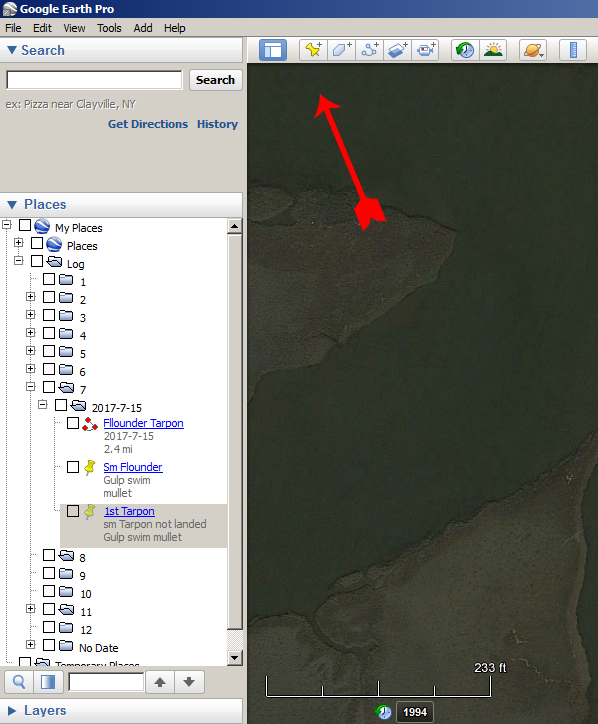
Task: Tick the folder 7 checkbox
Action: coord(49,387)
